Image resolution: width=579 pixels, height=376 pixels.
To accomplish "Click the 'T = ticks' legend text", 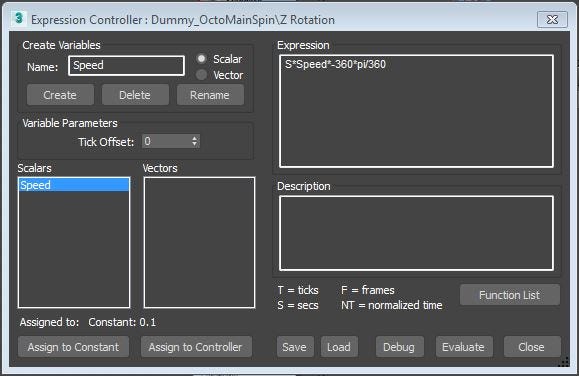I will point(298,290).
